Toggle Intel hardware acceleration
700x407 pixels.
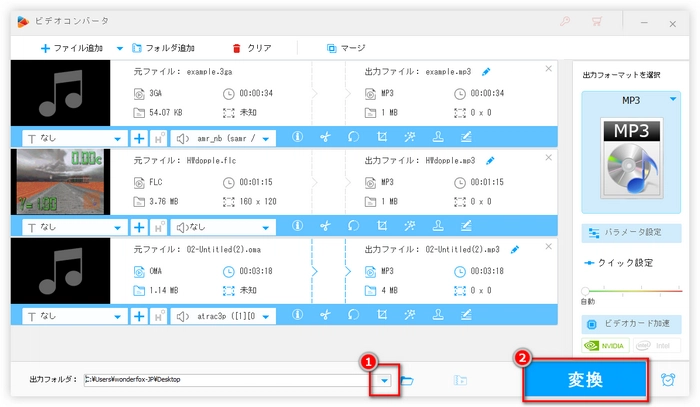point(656,346)
